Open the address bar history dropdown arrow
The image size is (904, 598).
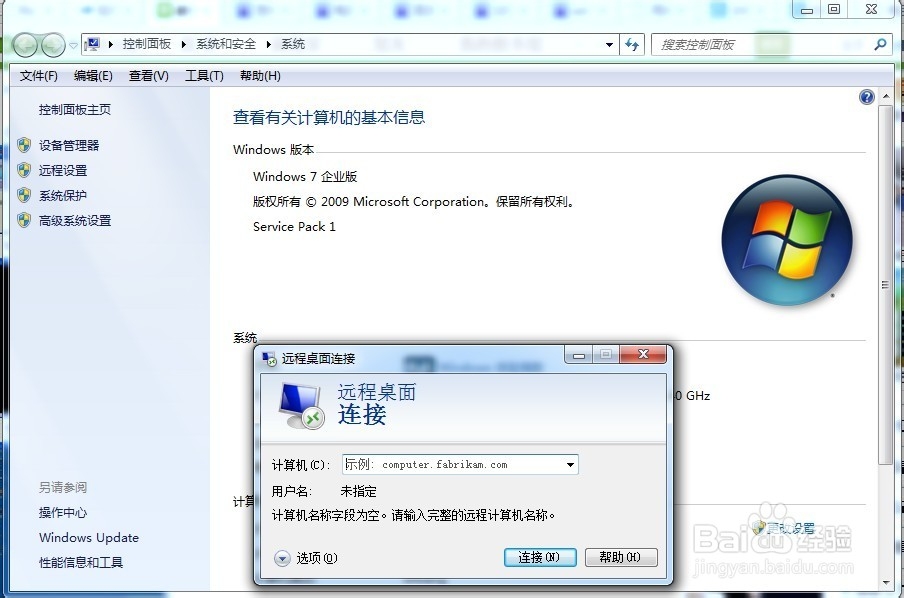(609, 45)
